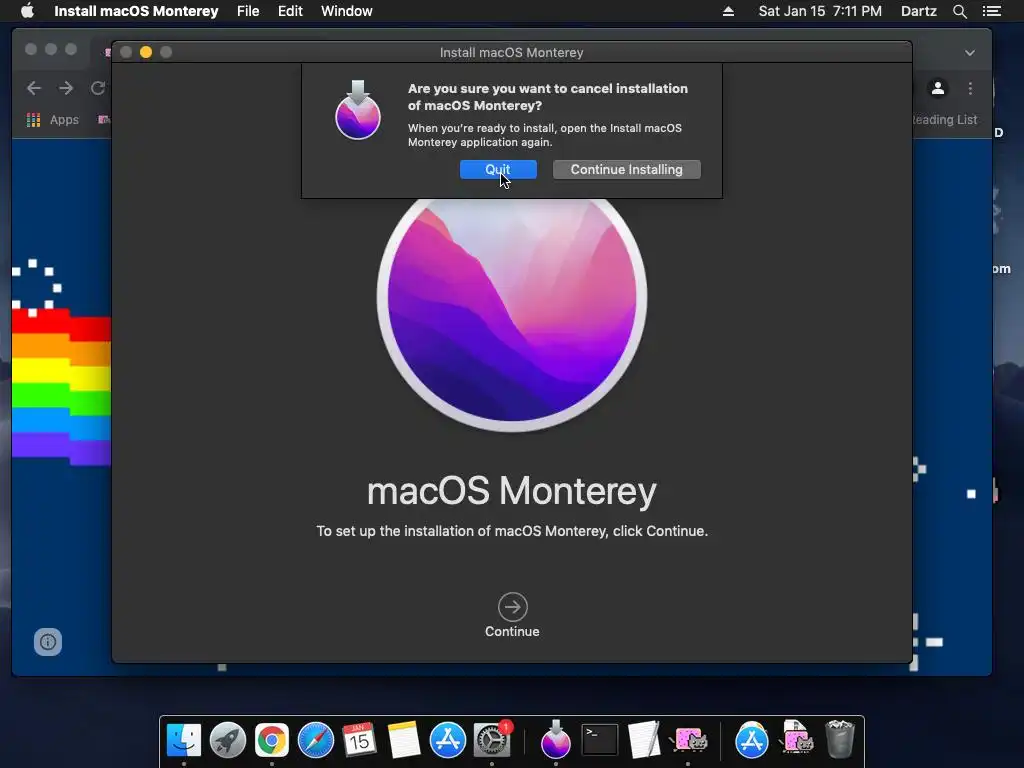Open the Chrome profile avatar
The image size is (1024, 768).
[x=938, y=88]
